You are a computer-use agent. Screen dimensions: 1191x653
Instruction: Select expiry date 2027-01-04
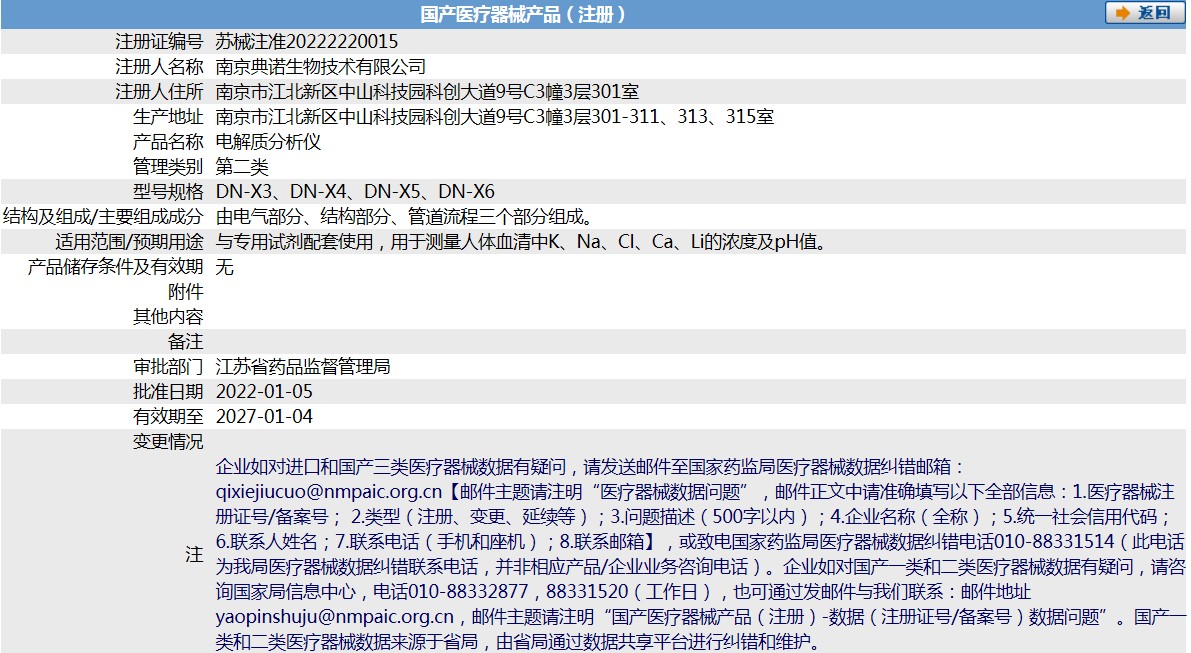click(264, 417)
